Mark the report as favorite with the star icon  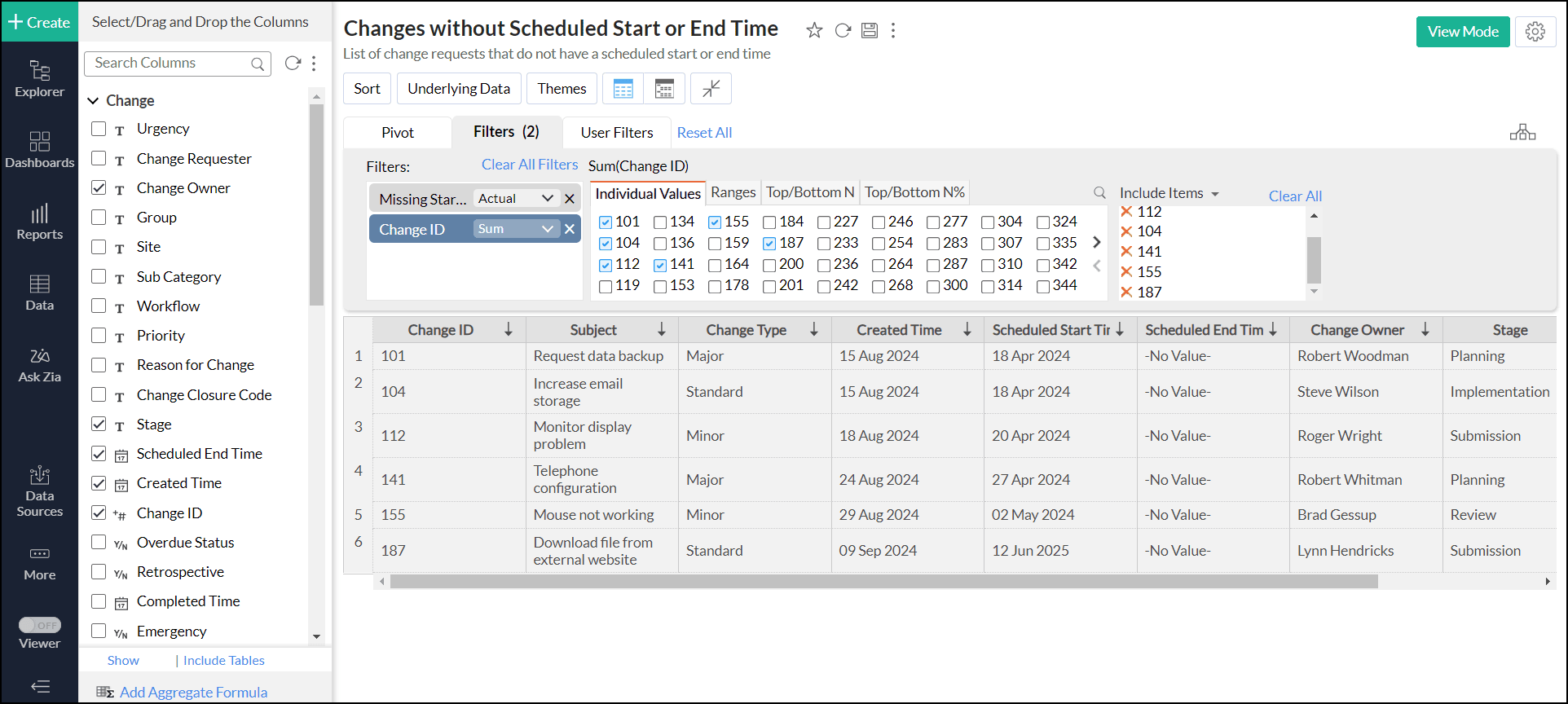813,31
